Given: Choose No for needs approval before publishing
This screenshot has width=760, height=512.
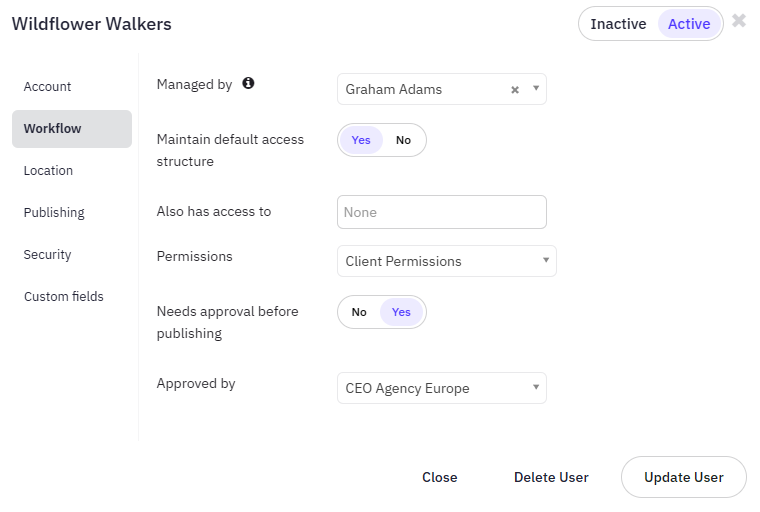Looking at the screenshot, I should (359, 312).
